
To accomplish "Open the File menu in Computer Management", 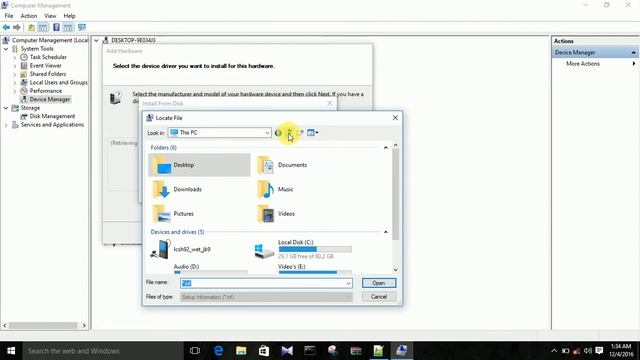I will pos(9,16).
